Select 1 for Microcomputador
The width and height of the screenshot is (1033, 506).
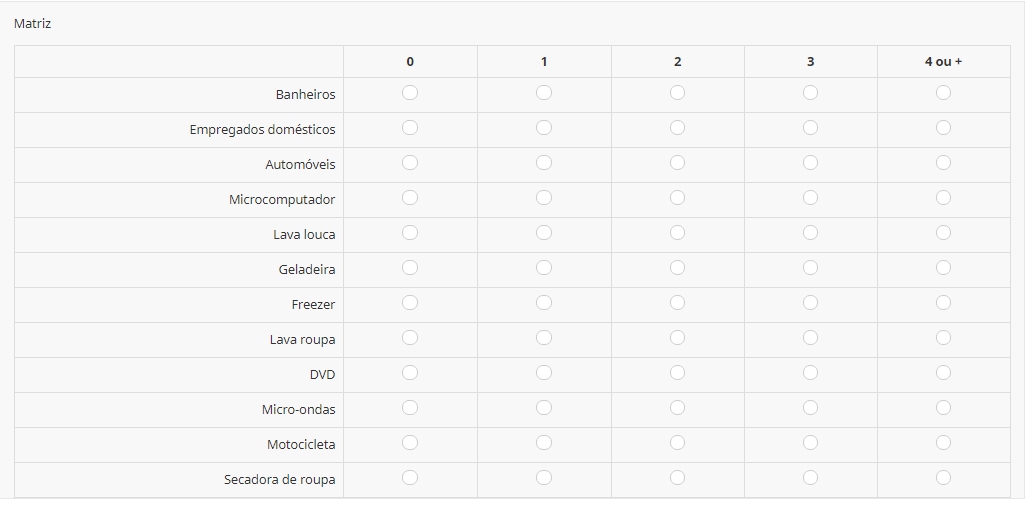tap(544, 197)
